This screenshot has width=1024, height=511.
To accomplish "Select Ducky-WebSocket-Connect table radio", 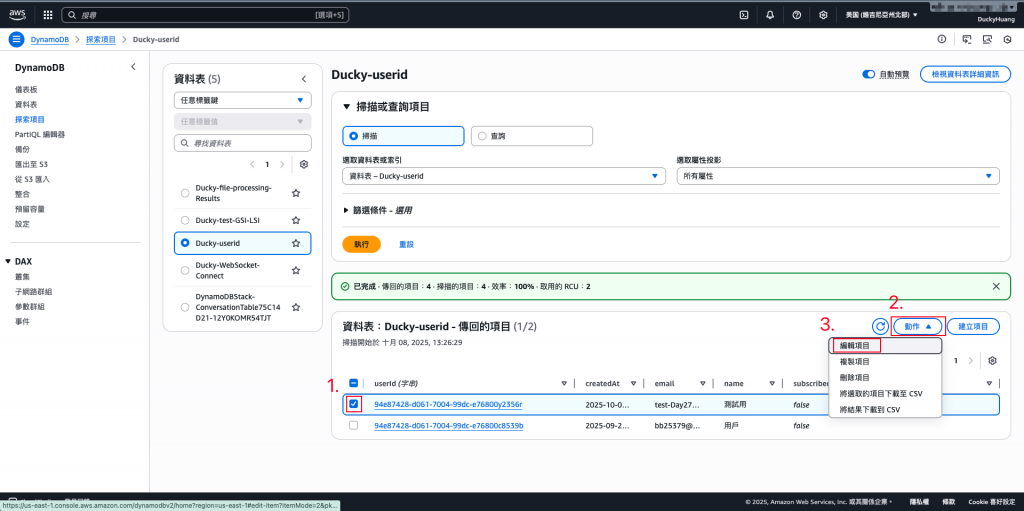I will [184, 271].
